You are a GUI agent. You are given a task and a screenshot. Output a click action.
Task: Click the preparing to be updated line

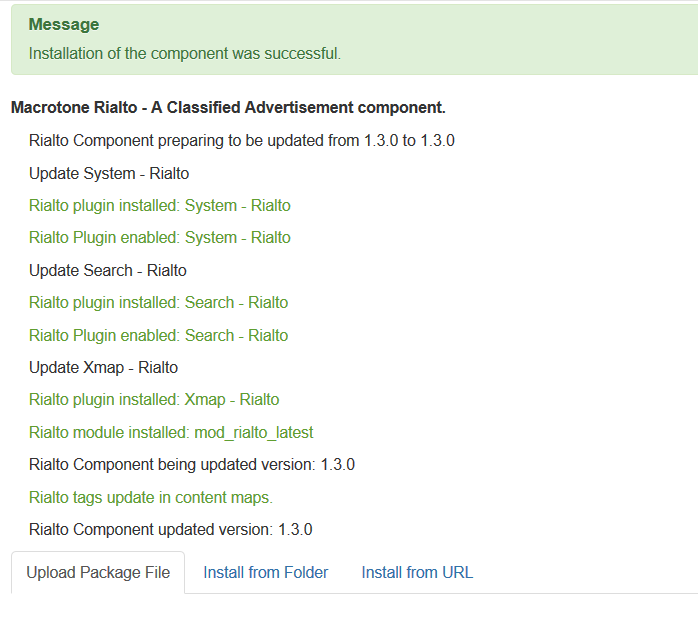pyautogui.click(x=242, y=141)
